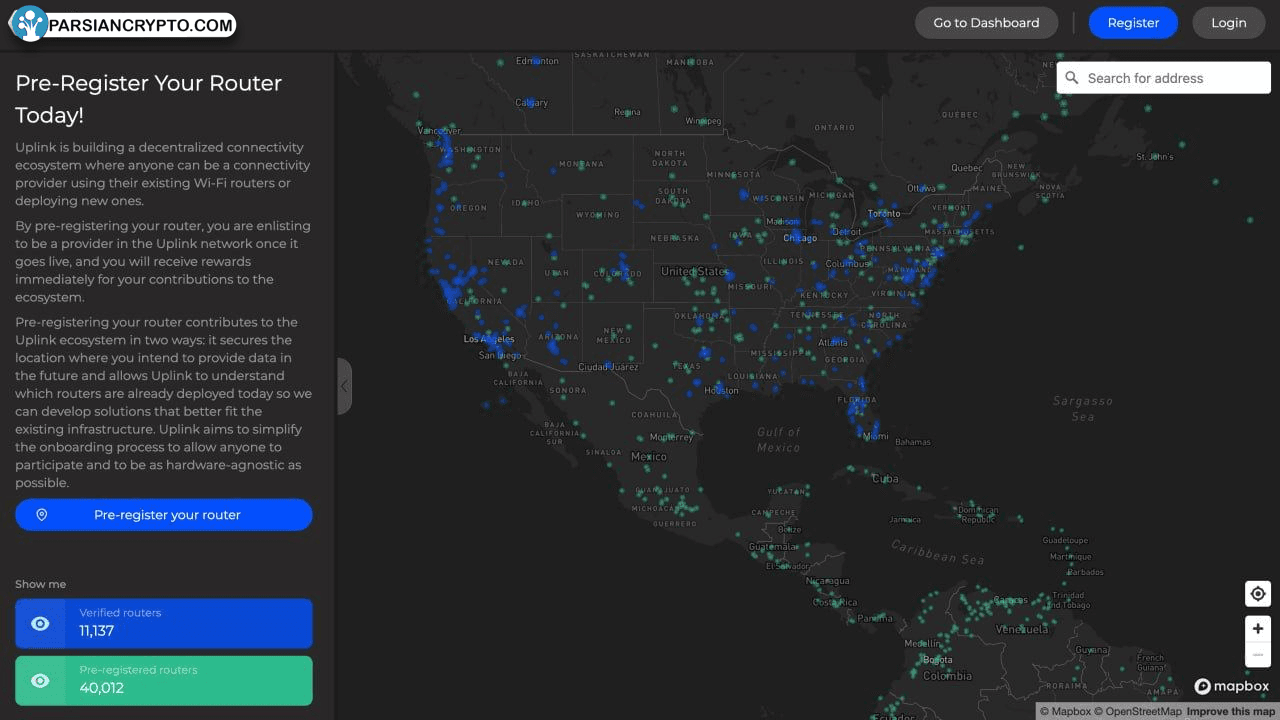Click Cuba label on the map
This screenshot has width=1280, height=720.
click(885, 478)
